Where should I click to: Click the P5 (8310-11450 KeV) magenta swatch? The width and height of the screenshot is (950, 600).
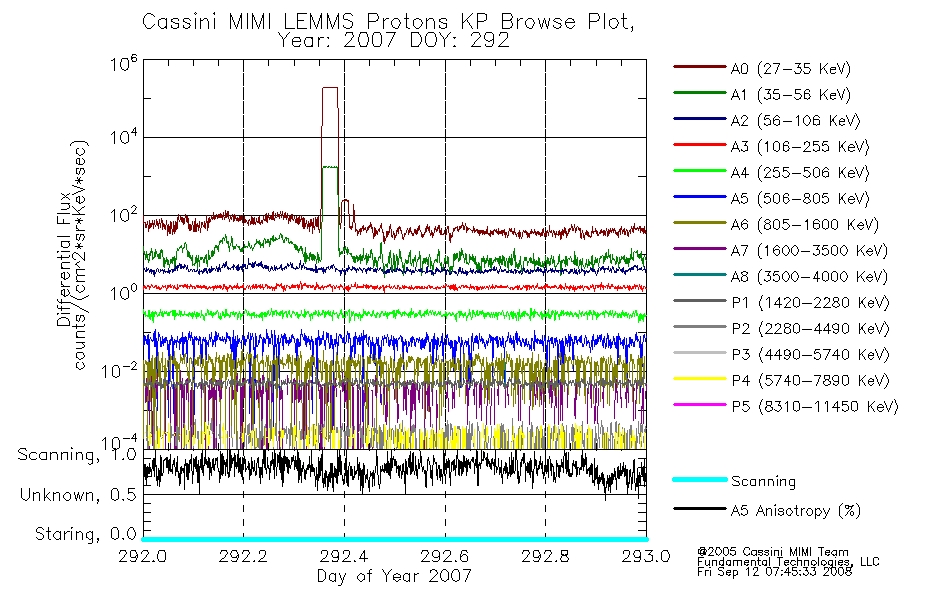coord(700,405)
